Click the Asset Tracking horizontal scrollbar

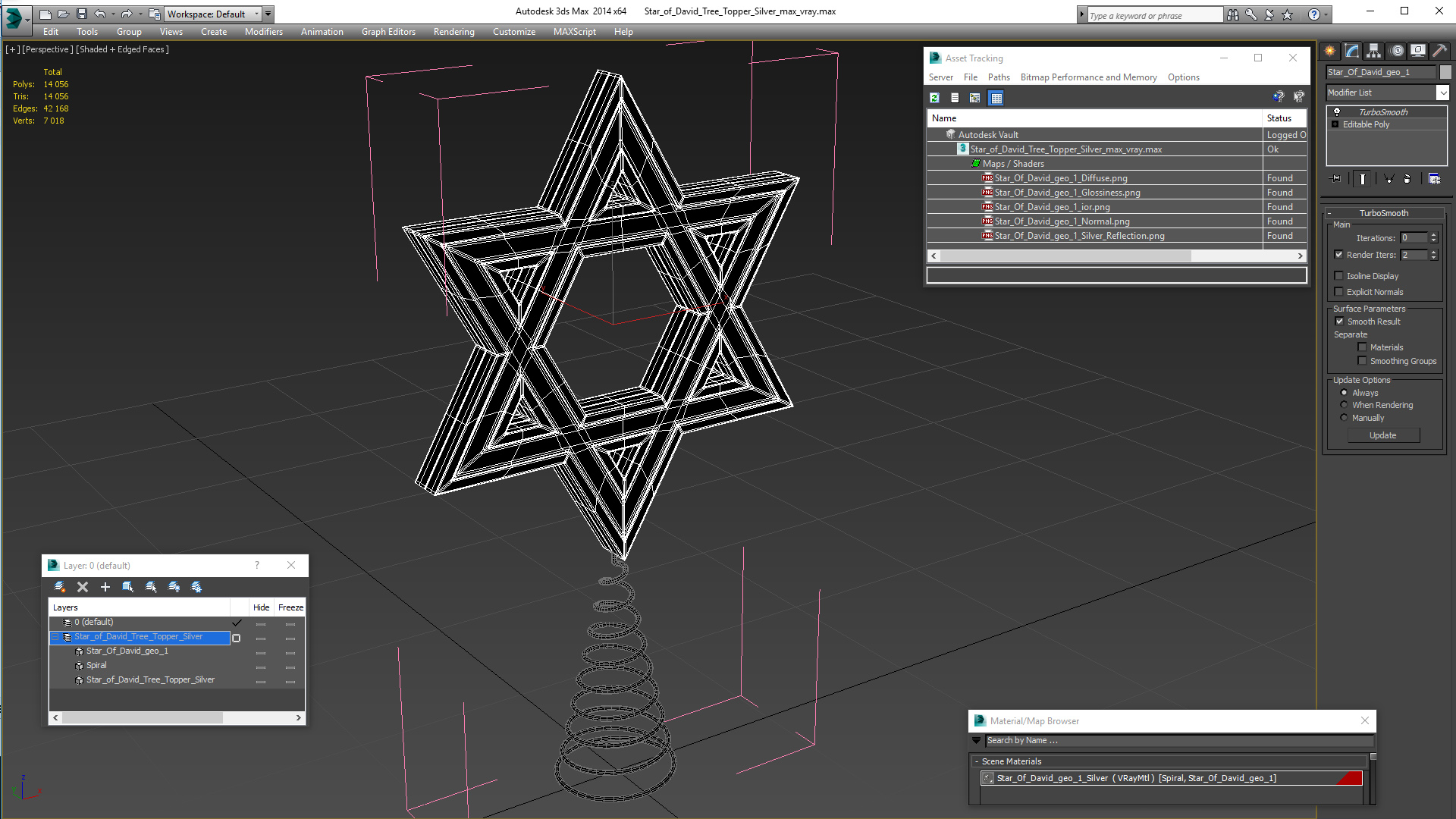tap(1116, 256)
